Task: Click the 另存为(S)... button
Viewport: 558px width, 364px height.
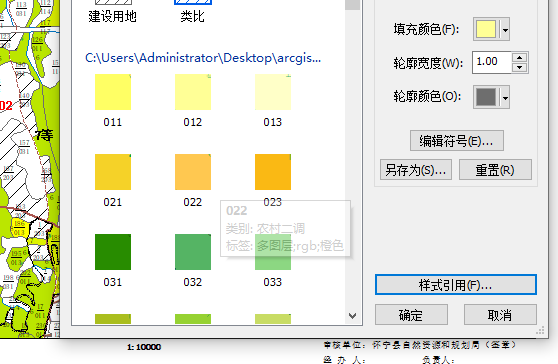Action: pyautogui.click(x=416, y=170)
